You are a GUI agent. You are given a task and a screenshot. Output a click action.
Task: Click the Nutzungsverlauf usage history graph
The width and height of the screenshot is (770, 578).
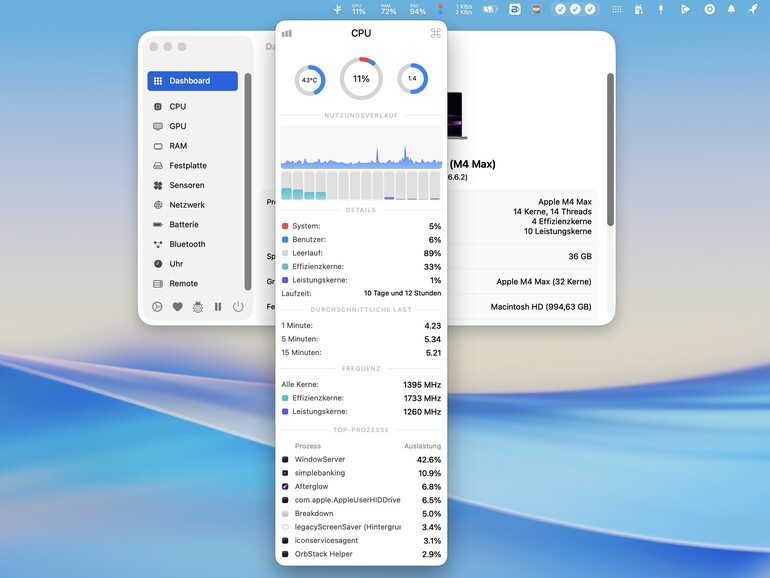(361, 148)
